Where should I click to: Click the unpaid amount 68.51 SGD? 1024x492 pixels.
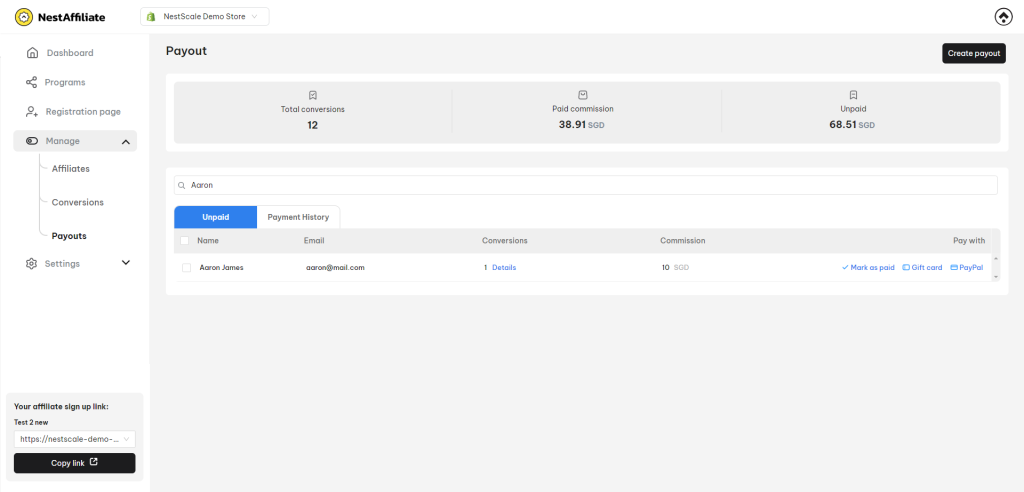click(x=852, y=124)
